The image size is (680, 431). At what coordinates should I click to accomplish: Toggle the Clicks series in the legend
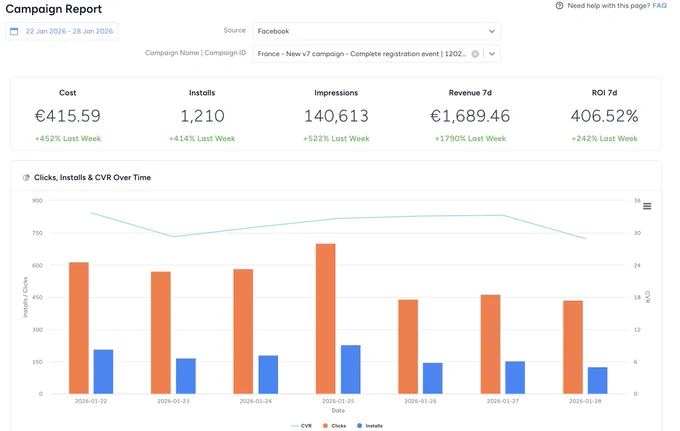pos(334,426)
